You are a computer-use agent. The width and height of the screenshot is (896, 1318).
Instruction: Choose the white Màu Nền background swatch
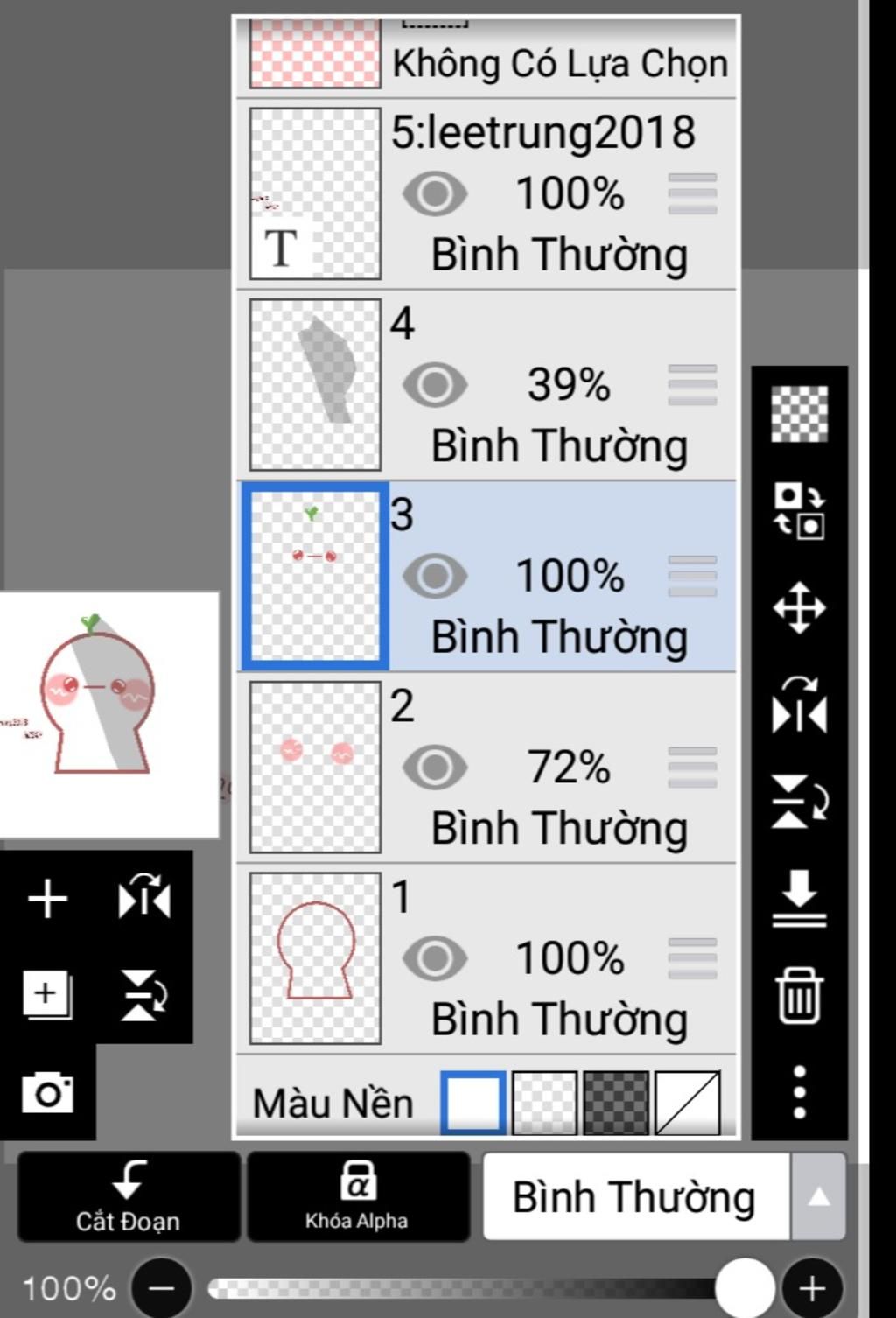(472, 1103)
